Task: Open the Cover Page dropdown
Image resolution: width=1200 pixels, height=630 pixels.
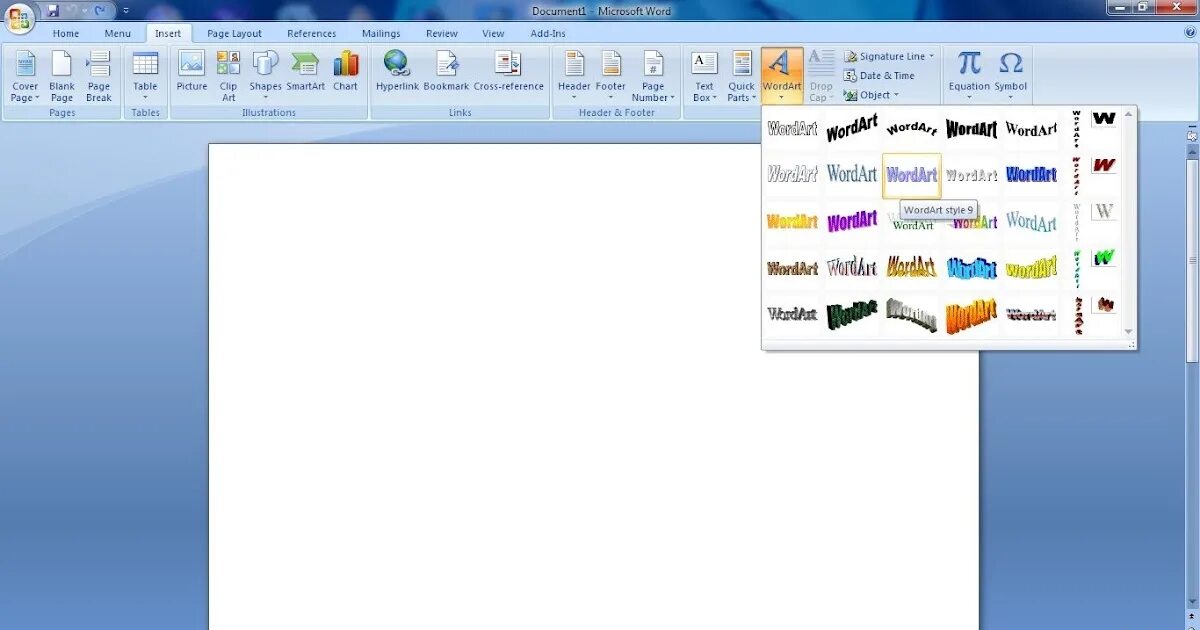Action: pyautogui.click(x=25, y=76)
